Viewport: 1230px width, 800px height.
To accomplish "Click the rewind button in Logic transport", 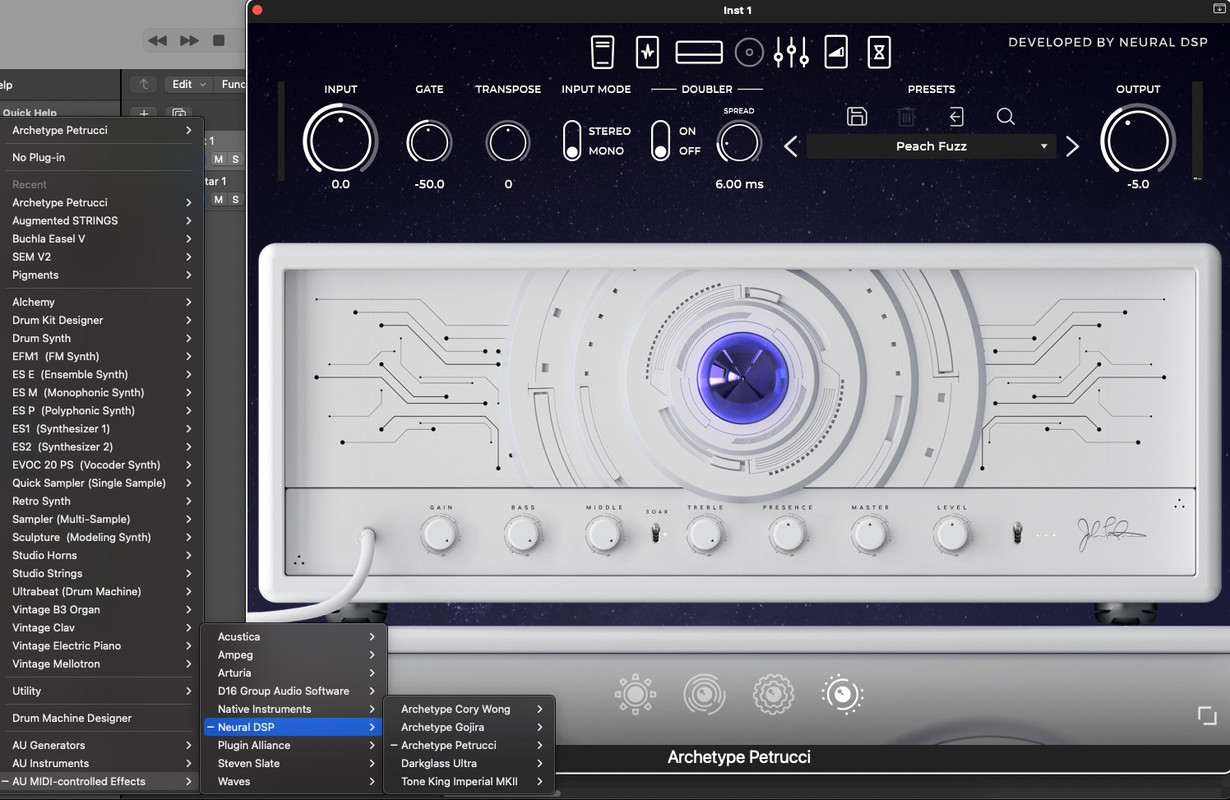I will point(157,41).
